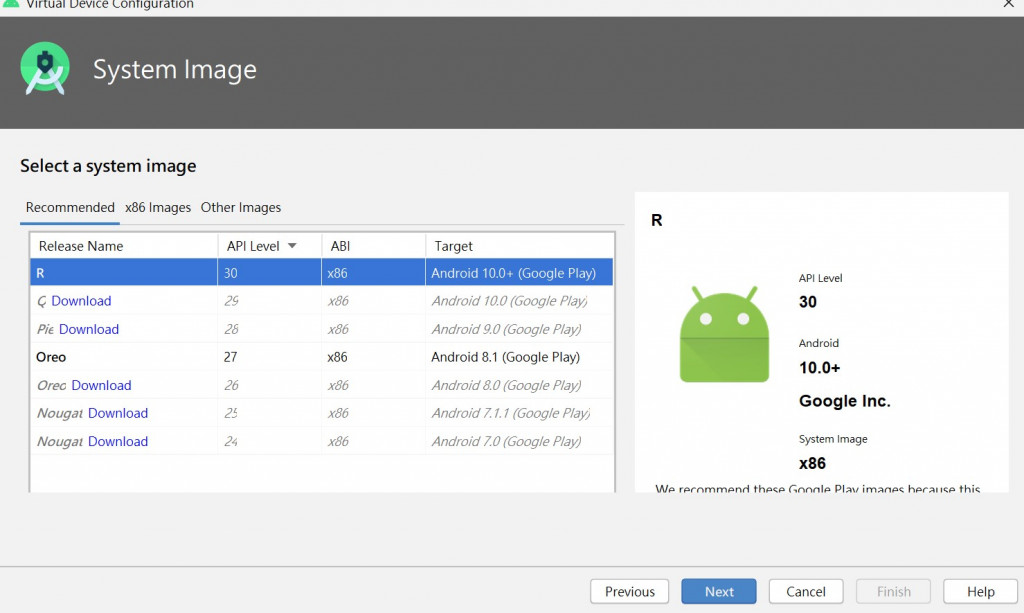Viewport: 1024px width, 613px height.
Task: Select the Oreo API 27 row
Action: (321, 357)
